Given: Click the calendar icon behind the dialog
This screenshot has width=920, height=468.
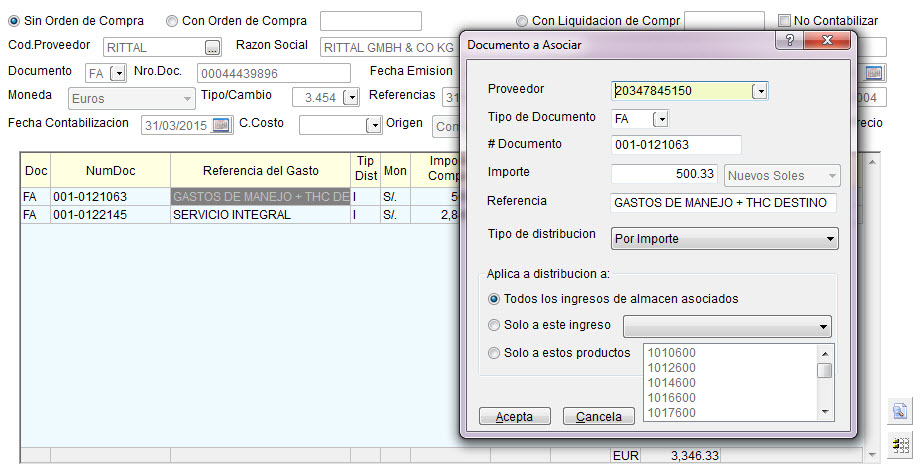Looking at the screenshot, I should 874,73.
